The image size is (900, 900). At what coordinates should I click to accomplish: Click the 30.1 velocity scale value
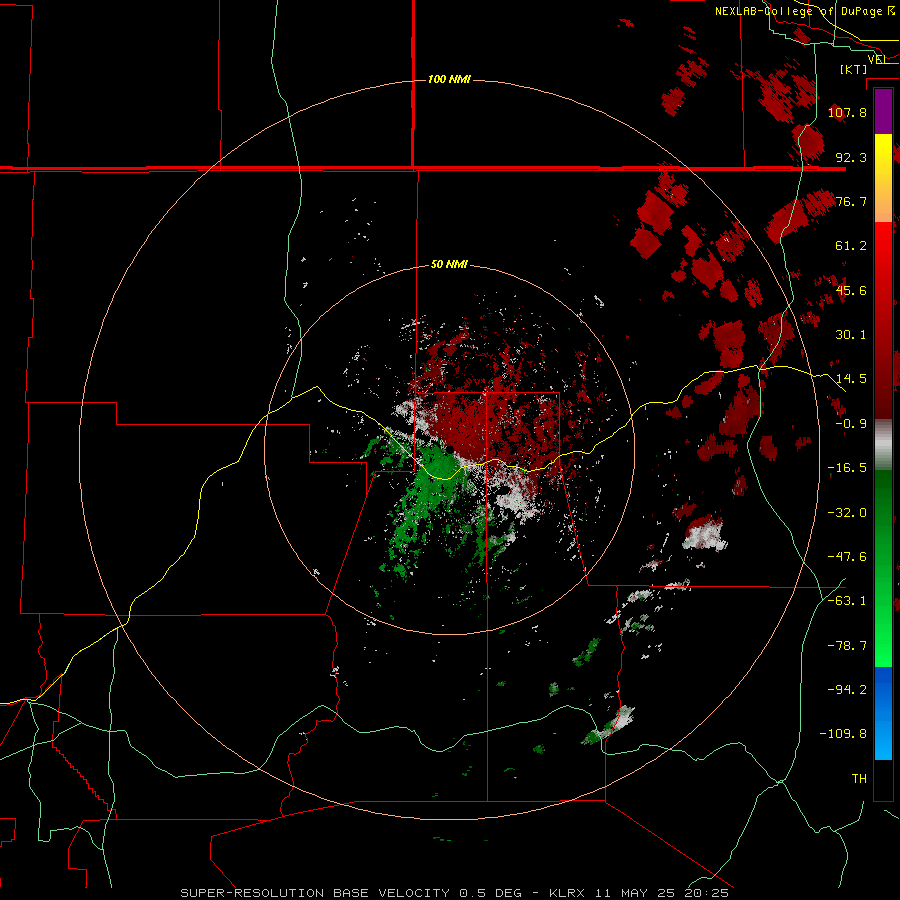pos(851,335)
